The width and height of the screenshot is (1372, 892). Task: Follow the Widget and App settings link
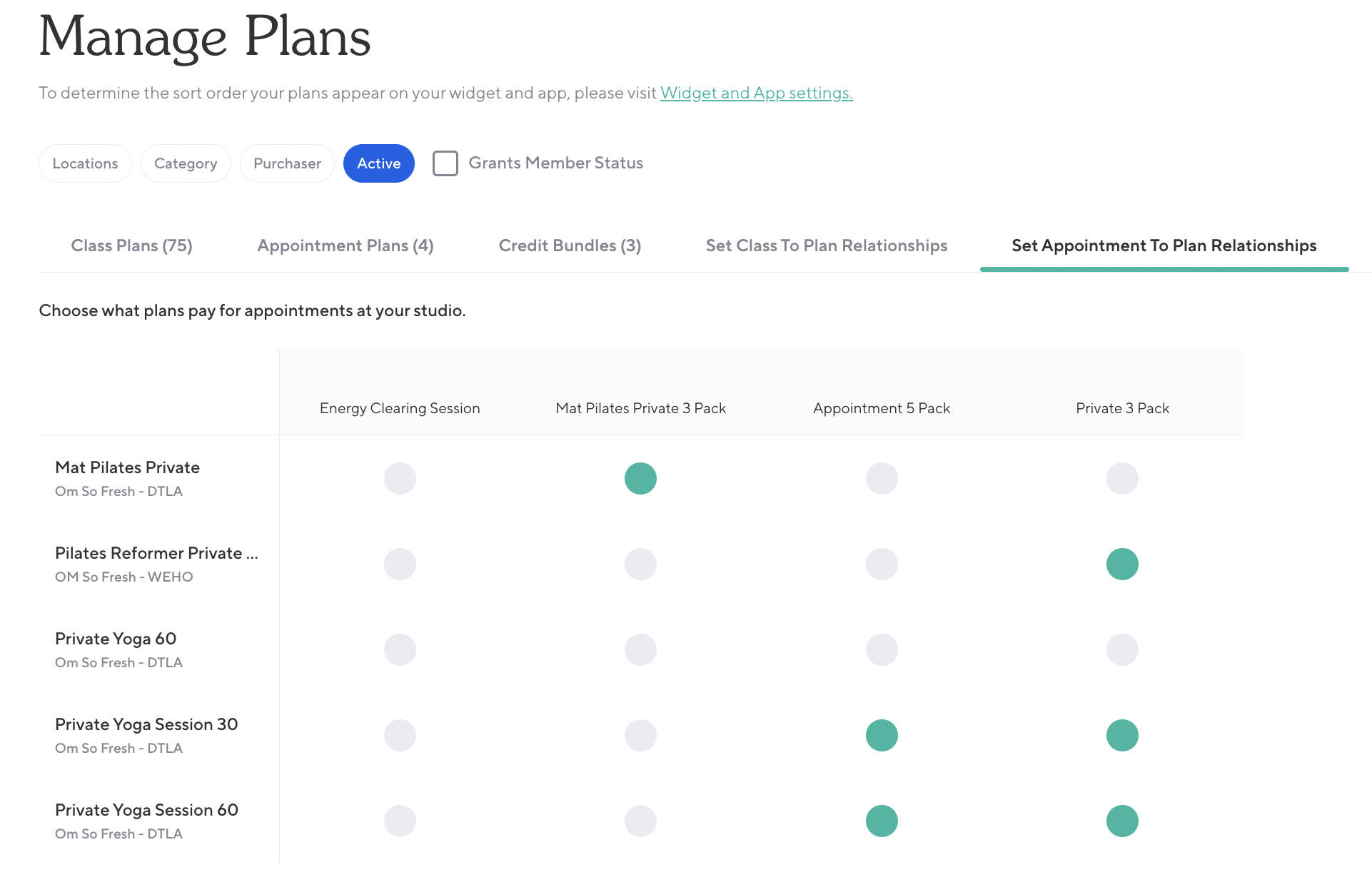click(756, 93)
